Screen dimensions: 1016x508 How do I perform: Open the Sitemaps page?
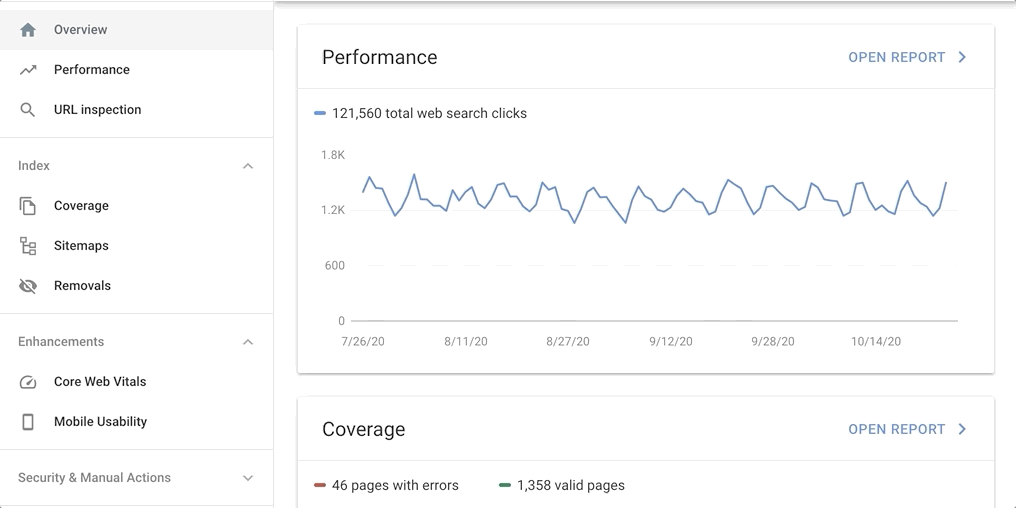[136, 246]
